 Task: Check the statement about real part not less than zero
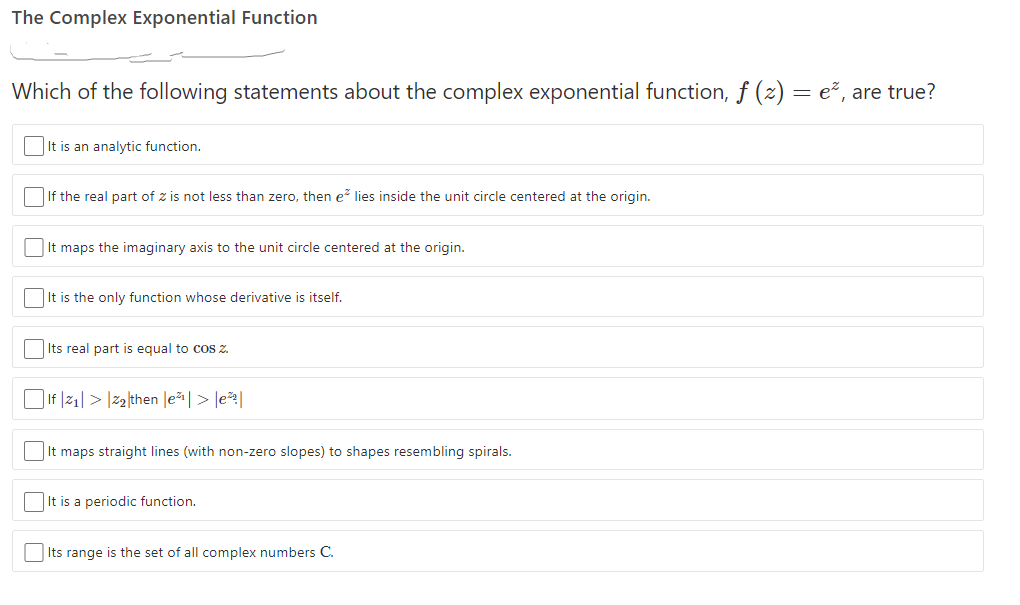coord(33,196)
